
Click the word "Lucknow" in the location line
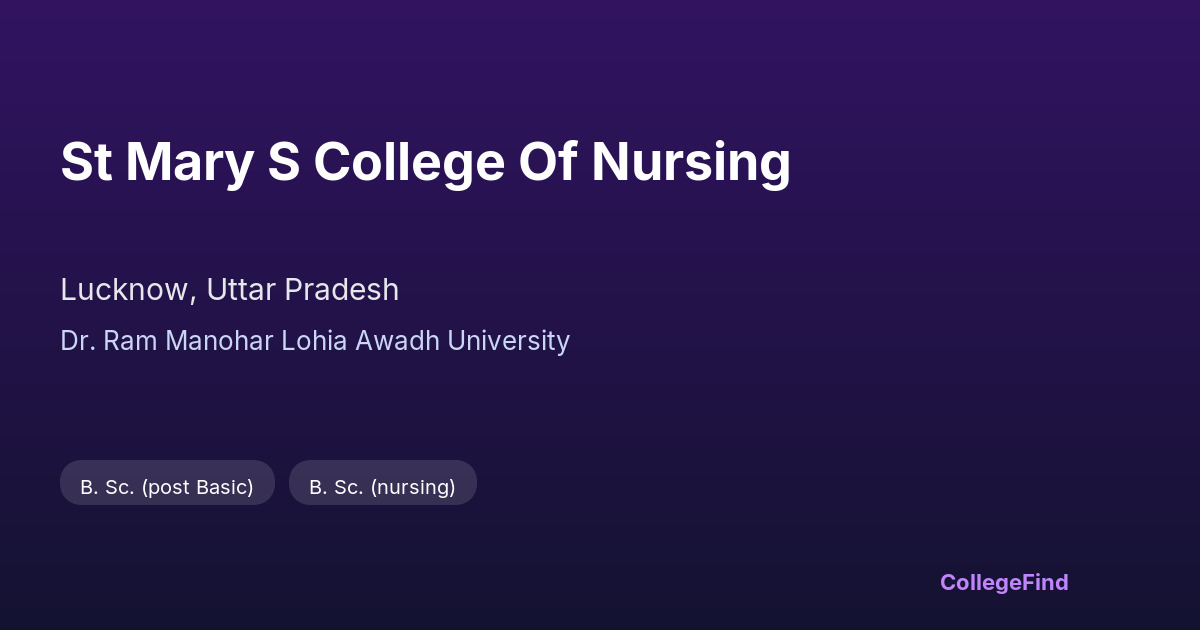click(x=124, y=290)
